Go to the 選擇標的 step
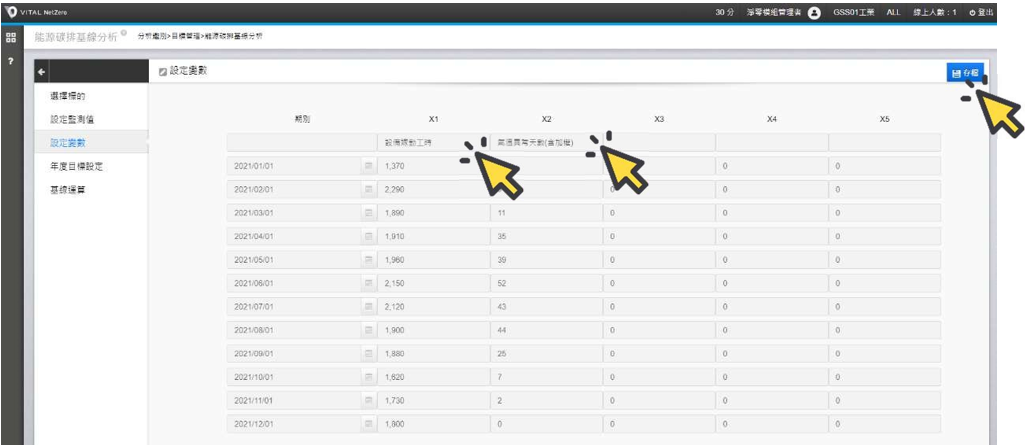Viewport: 1029px width, 445px height. (x=68, y=95)
